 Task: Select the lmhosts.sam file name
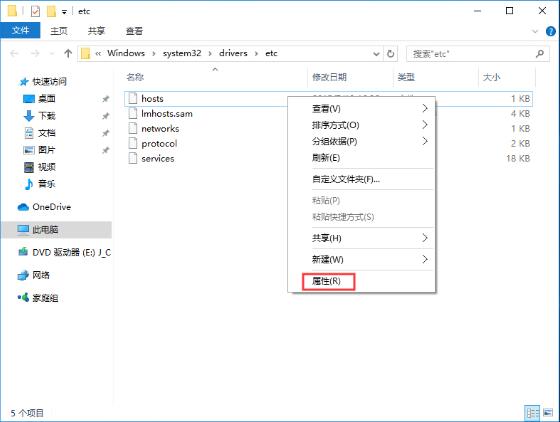(x=167, y=114)
